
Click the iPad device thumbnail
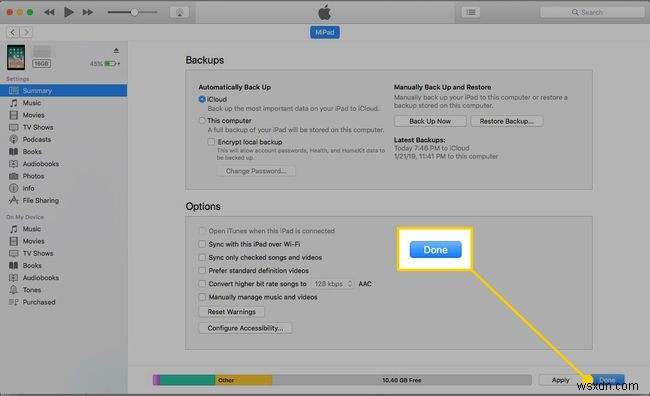tap(16, 57)
